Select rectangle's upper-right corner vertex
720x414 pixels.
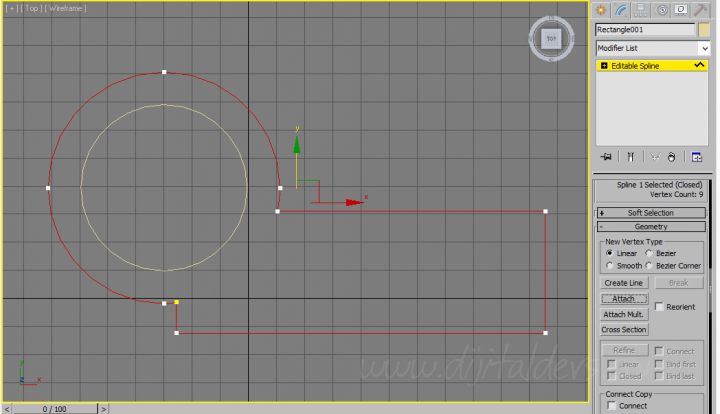click(546, 212)
